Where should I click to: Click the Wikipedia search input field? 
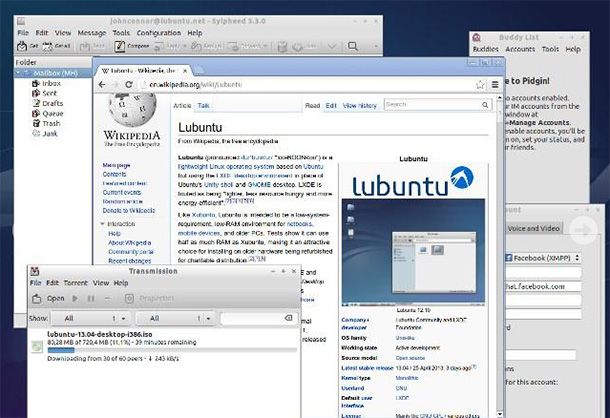tap(425, 104)
